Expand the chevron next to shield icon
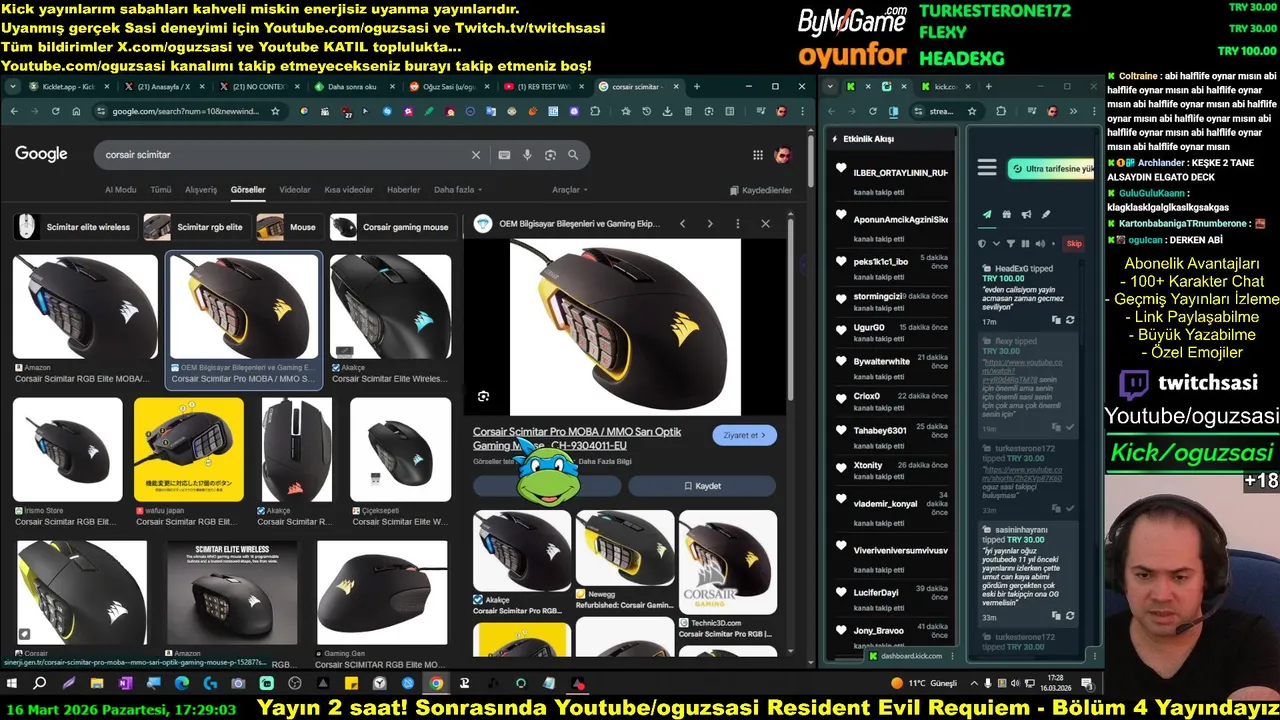 click(994, 243)
